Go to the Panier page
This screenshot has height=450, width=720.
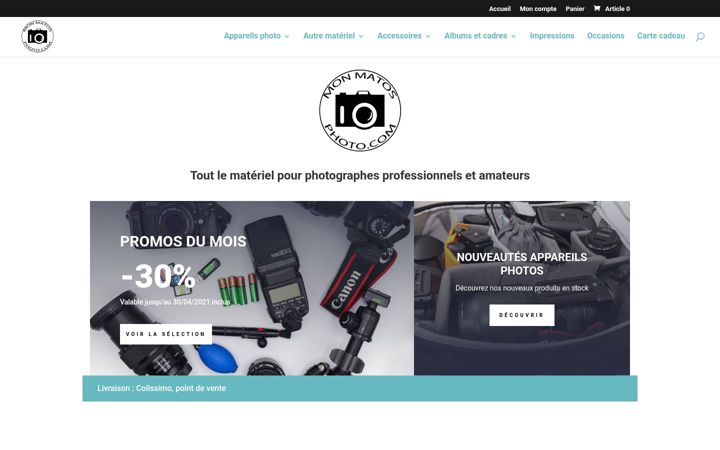click(x=575, y=9)
